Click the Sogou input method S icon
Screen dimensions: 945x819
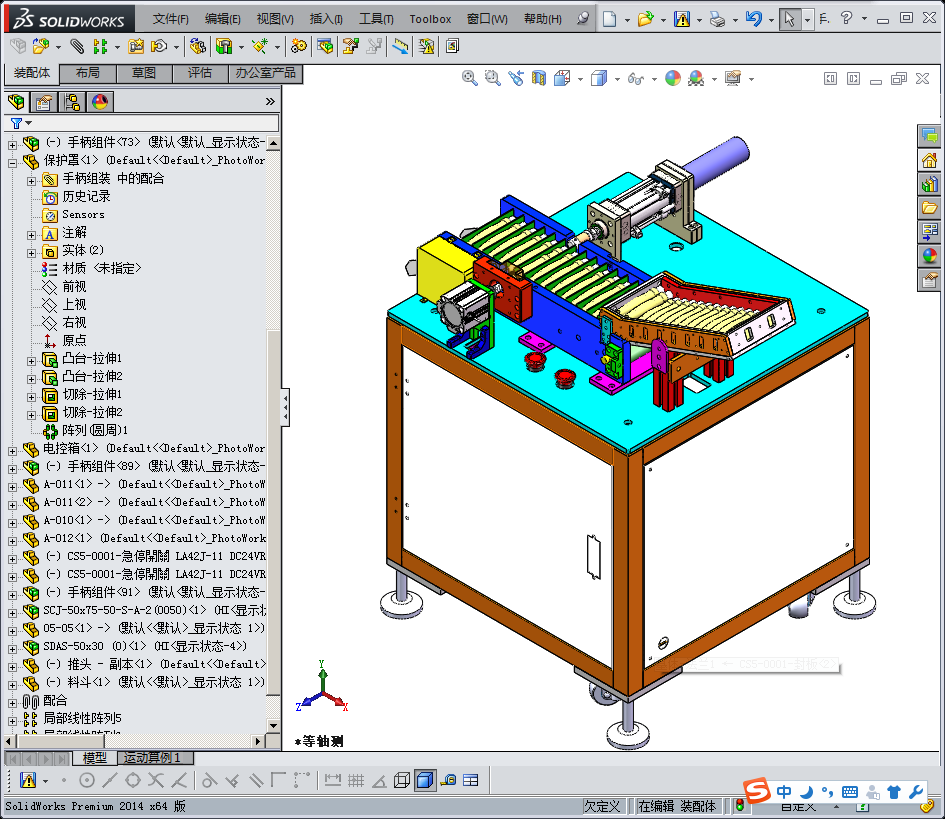click(x=758, y=790)
